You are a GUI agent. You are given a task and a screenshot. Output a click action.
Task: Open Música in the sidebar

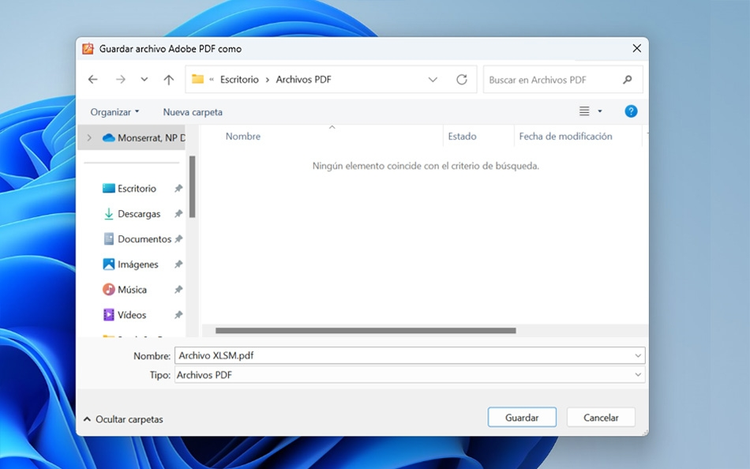pyautogui.click(x=125, y=290)
